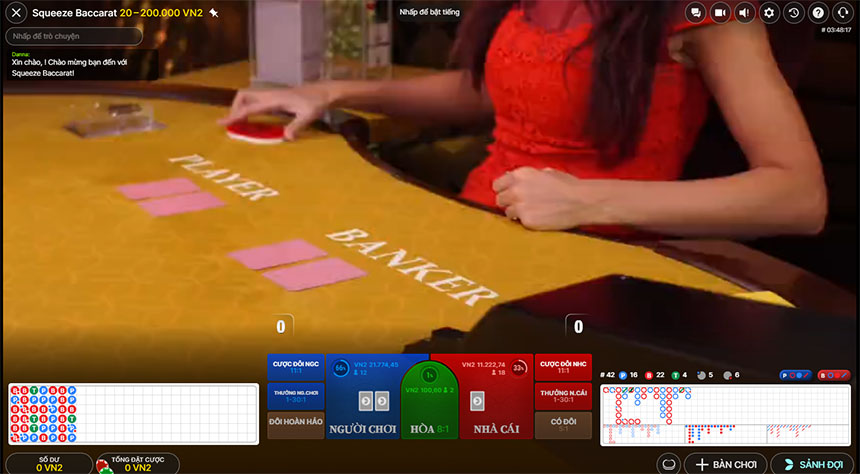The image size is (860, 474).
Task: Bet on Thưởng Ng.Chơi 1-30:1
Action: [296, 396]
